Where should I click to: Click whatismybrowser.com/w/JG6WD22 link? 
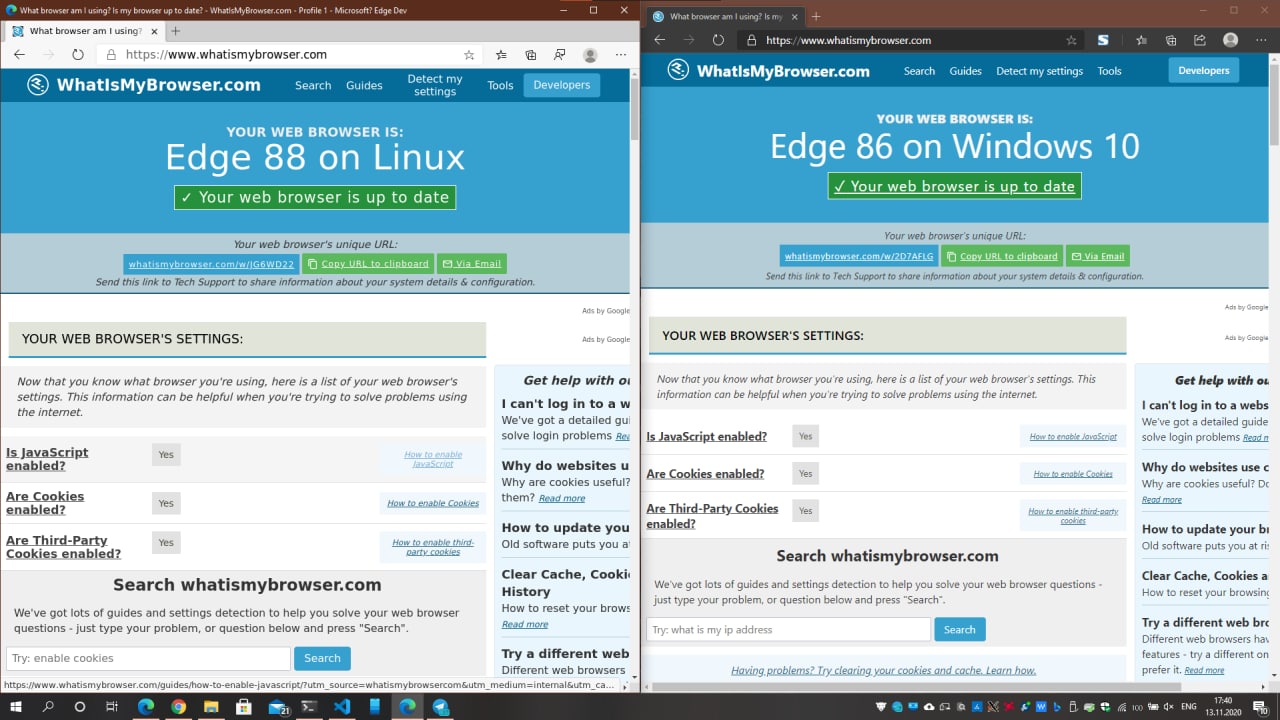coord(211,264)
